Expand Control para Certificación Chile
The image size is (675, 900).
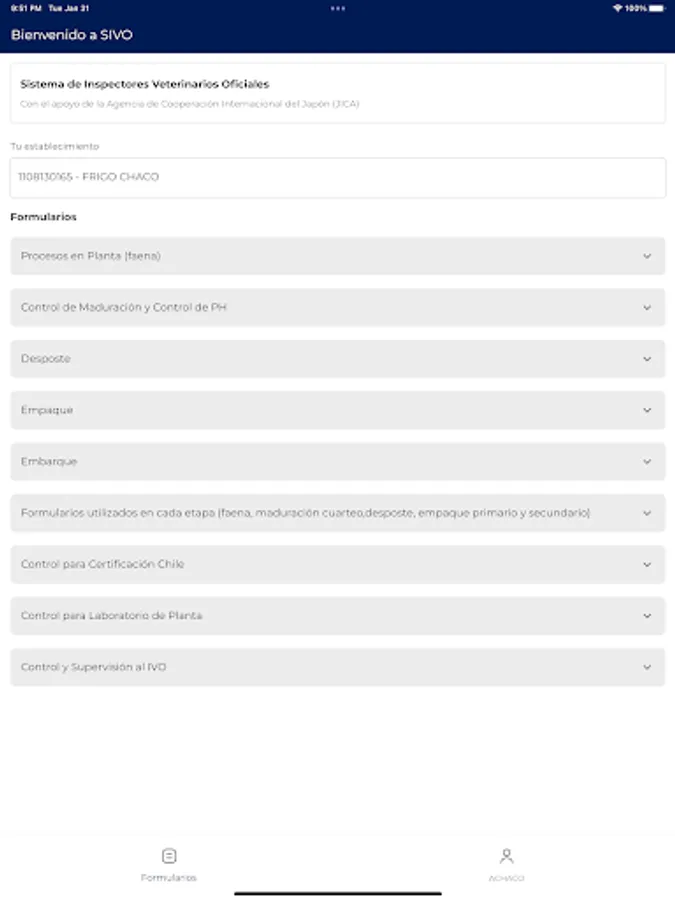tap(337, 564)
